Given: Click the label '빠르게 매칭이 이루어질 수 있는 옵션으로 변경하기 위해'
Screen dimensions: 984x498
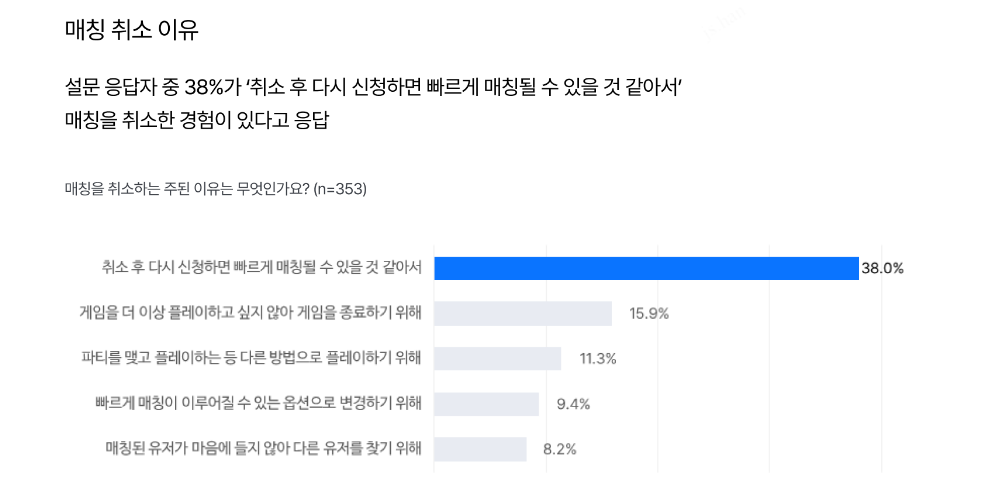Looking at the screenshot, I should [x=258, y=403].
